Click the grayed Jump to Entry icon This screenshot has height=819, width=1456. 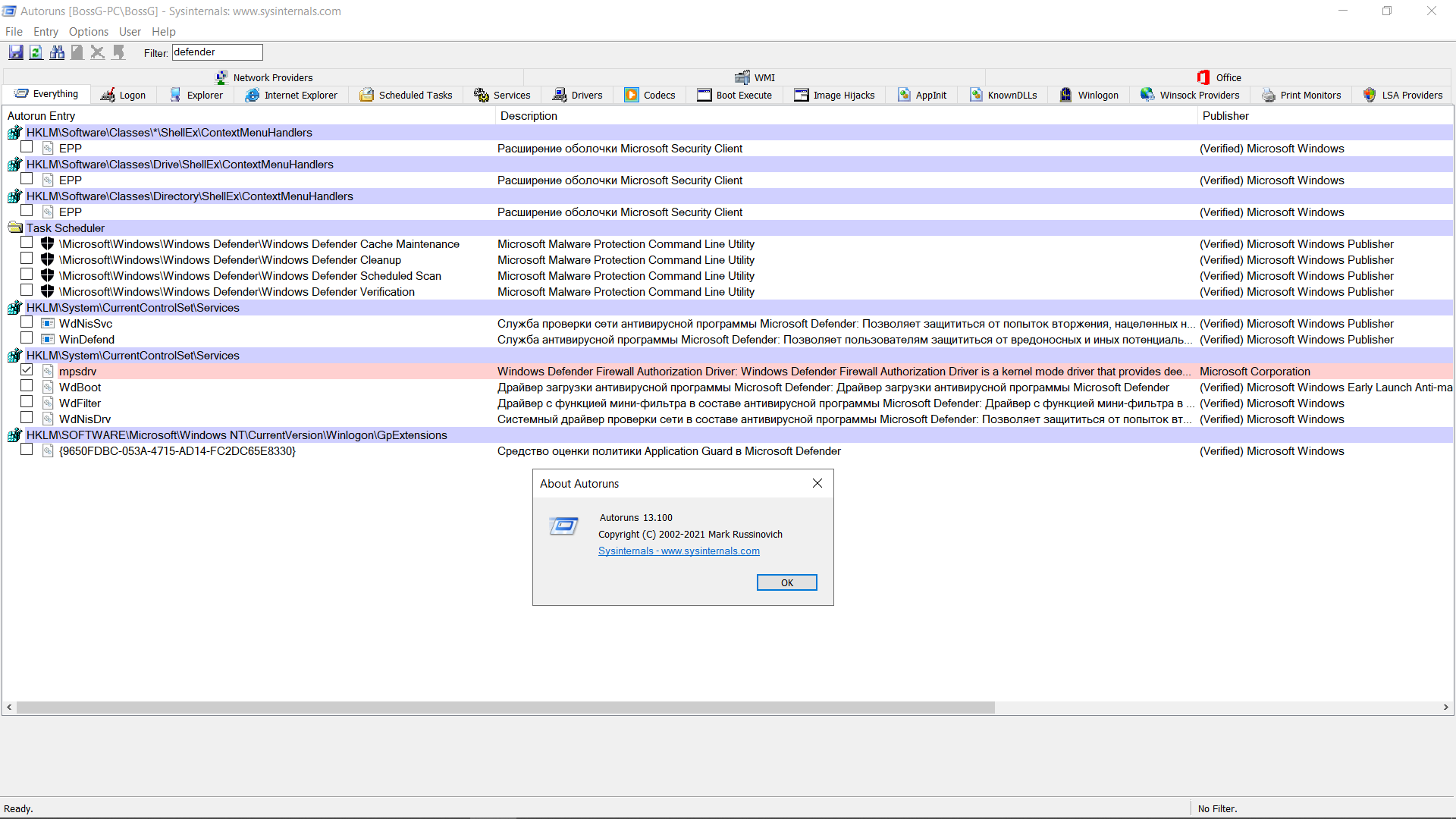[x=118, y=52]
